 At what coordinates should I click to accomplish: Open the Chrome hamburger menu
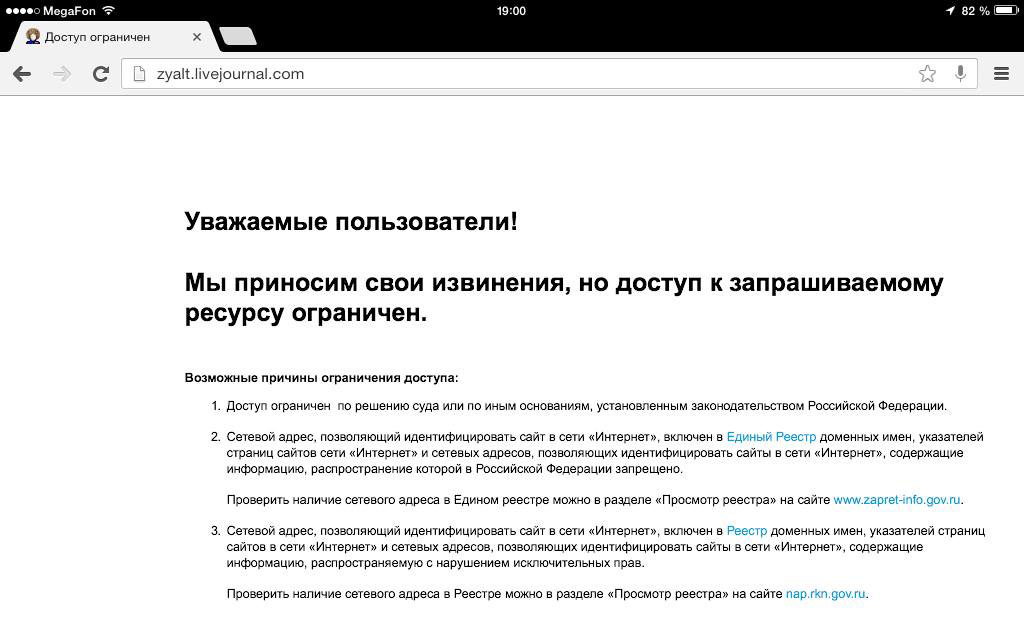pyautogui.click(x=1001, y=74)
